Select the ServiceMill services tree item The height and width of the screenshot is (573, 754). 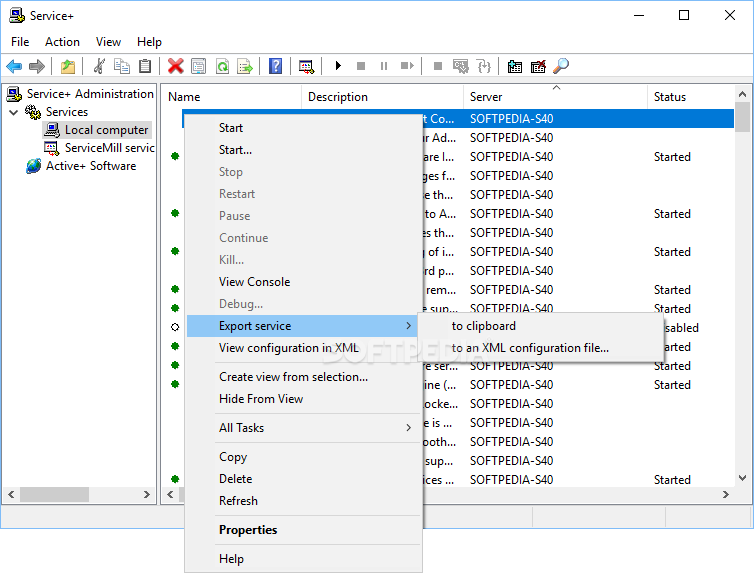110,148
